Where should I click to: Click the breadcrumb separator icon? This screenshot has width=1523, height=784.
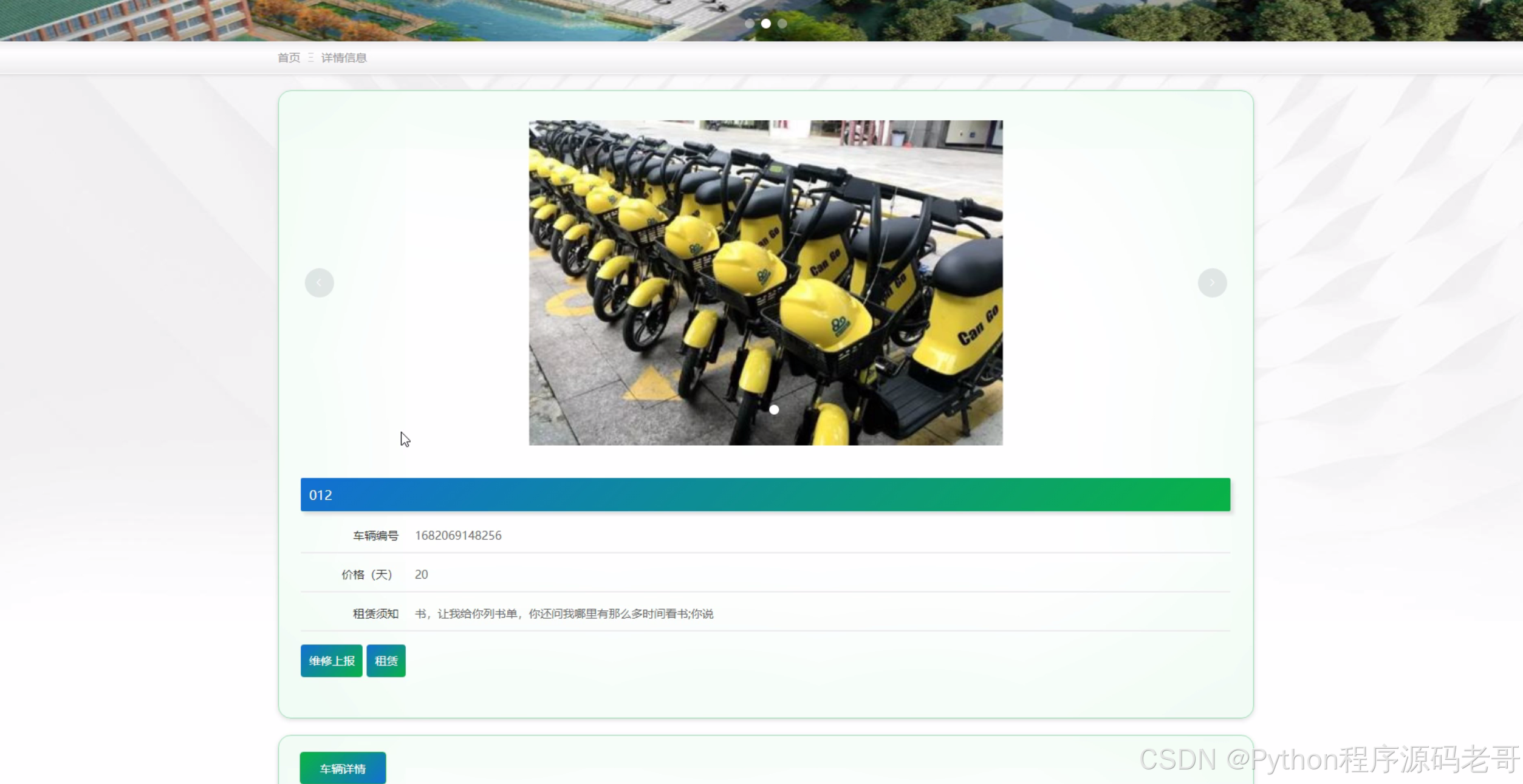pyautogui.click(x=310, y=58)
